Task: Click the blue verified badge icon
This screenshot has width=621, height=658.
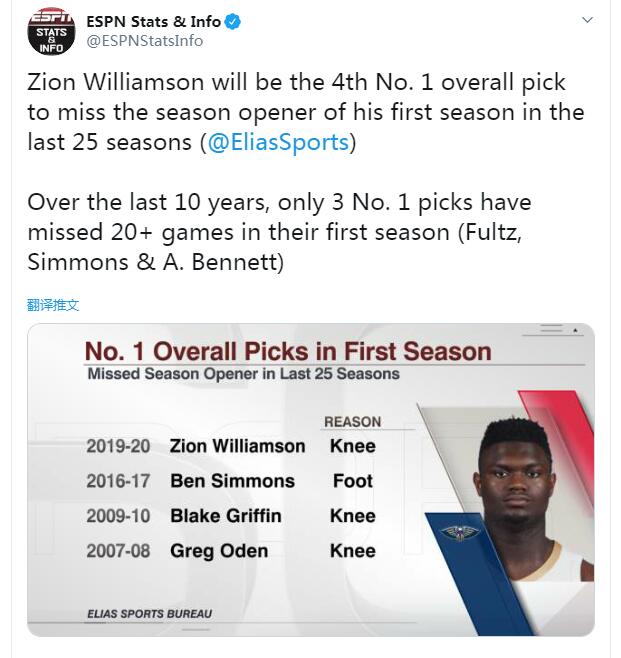Action: (233, 21)
